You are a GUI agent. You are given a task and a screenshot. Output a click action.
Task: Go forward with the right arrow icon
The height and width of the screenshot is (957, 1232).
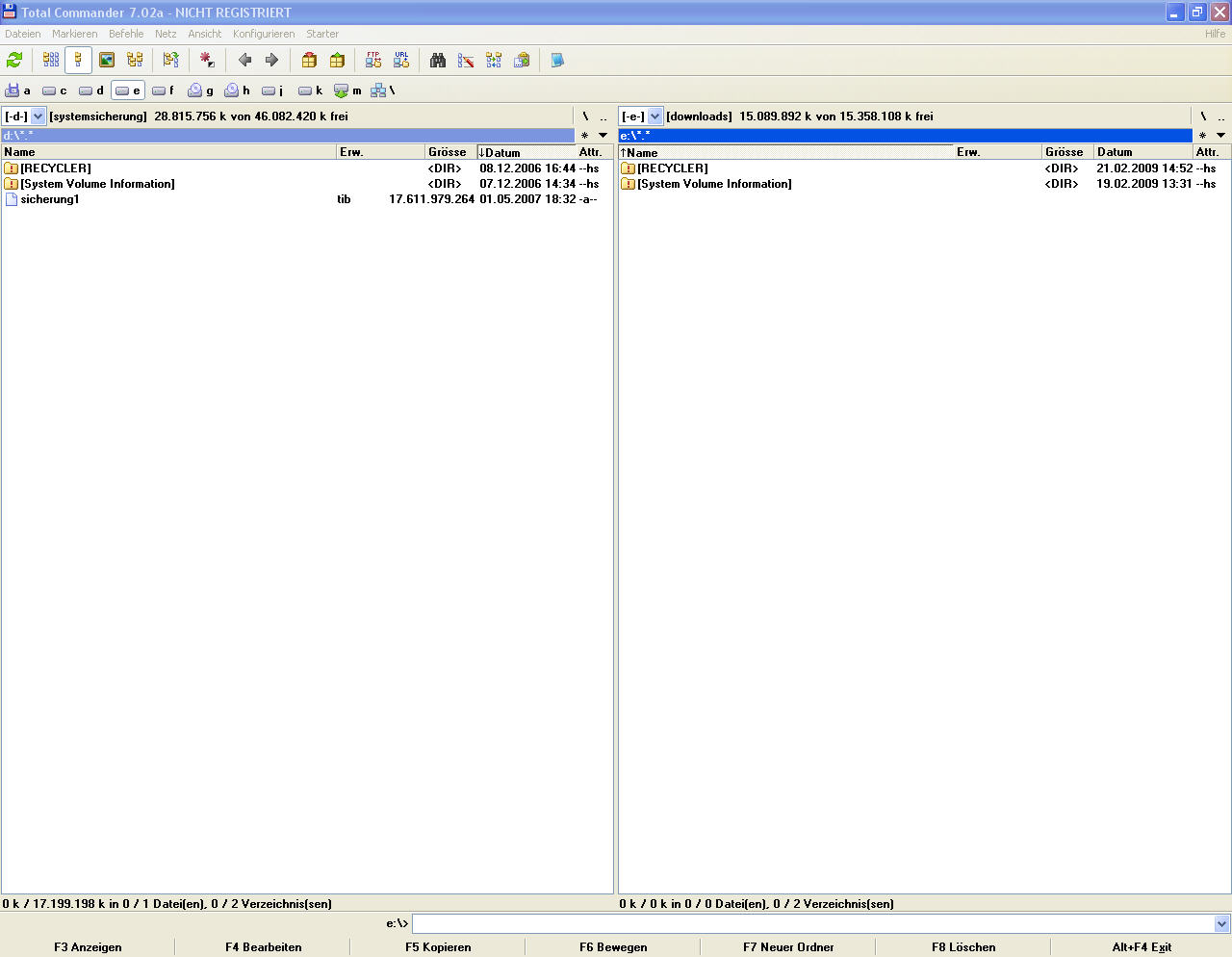272,60
